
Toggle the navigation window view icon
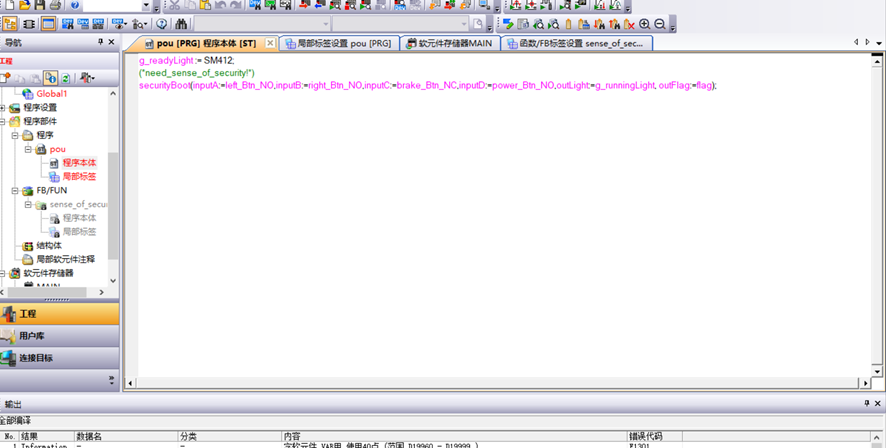10,24
